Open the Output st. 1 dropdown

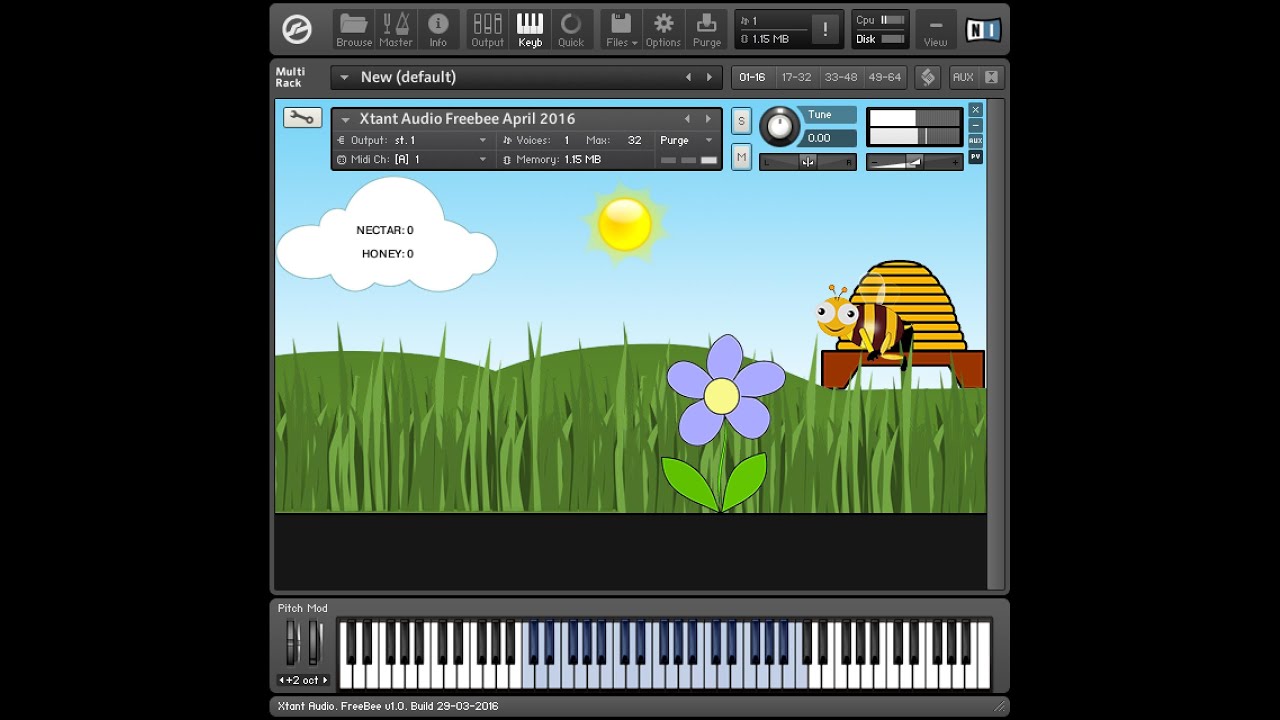(x=413, y=140)
